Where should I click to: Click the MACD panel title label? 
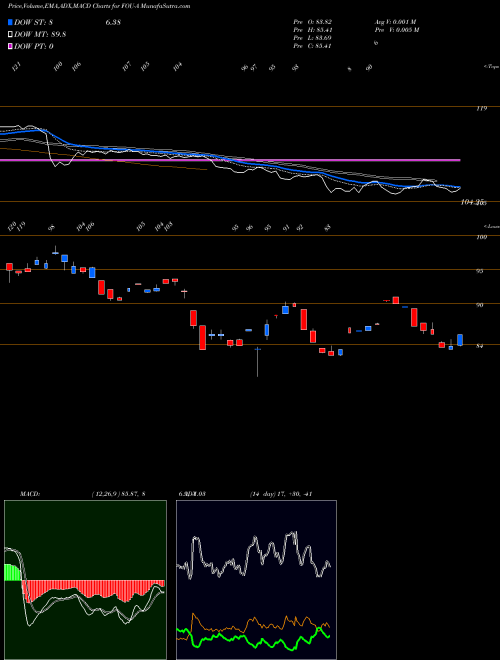coord(29,494)
